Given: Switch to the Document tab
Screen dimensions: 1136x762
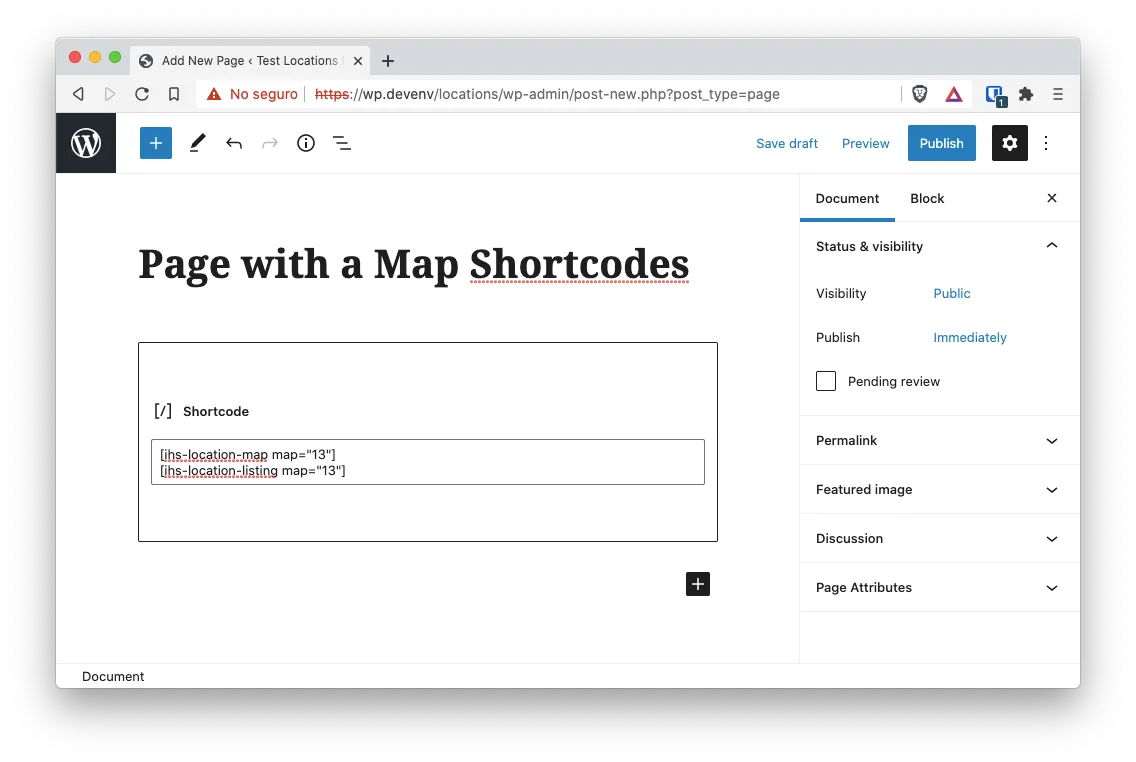Looking at the screenshot, I should (x=847, y=198).
